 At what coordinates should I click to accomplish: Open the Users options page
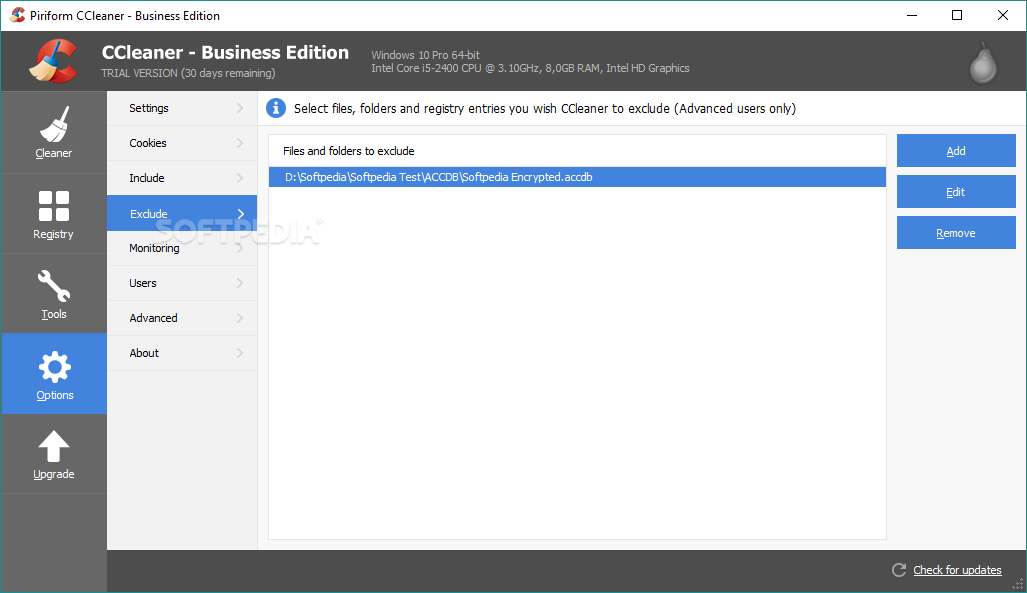[182, 283]
